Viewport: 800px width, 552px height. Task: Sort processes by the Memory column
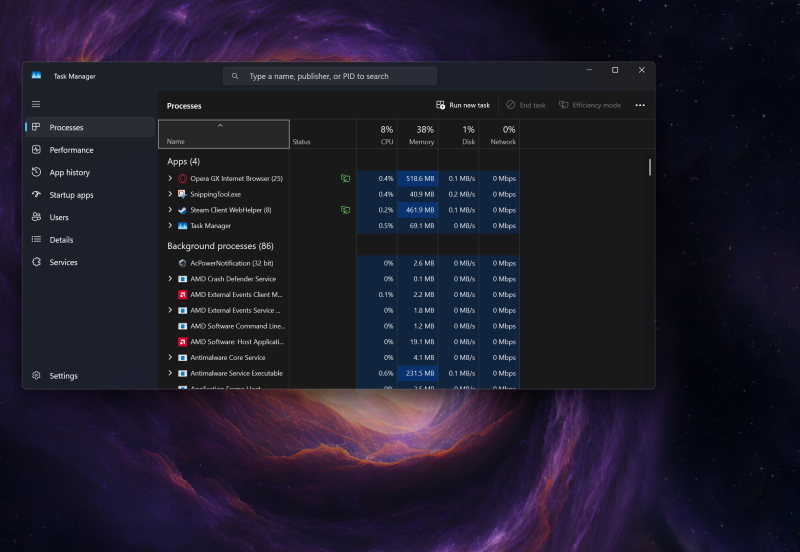[422, 135]
